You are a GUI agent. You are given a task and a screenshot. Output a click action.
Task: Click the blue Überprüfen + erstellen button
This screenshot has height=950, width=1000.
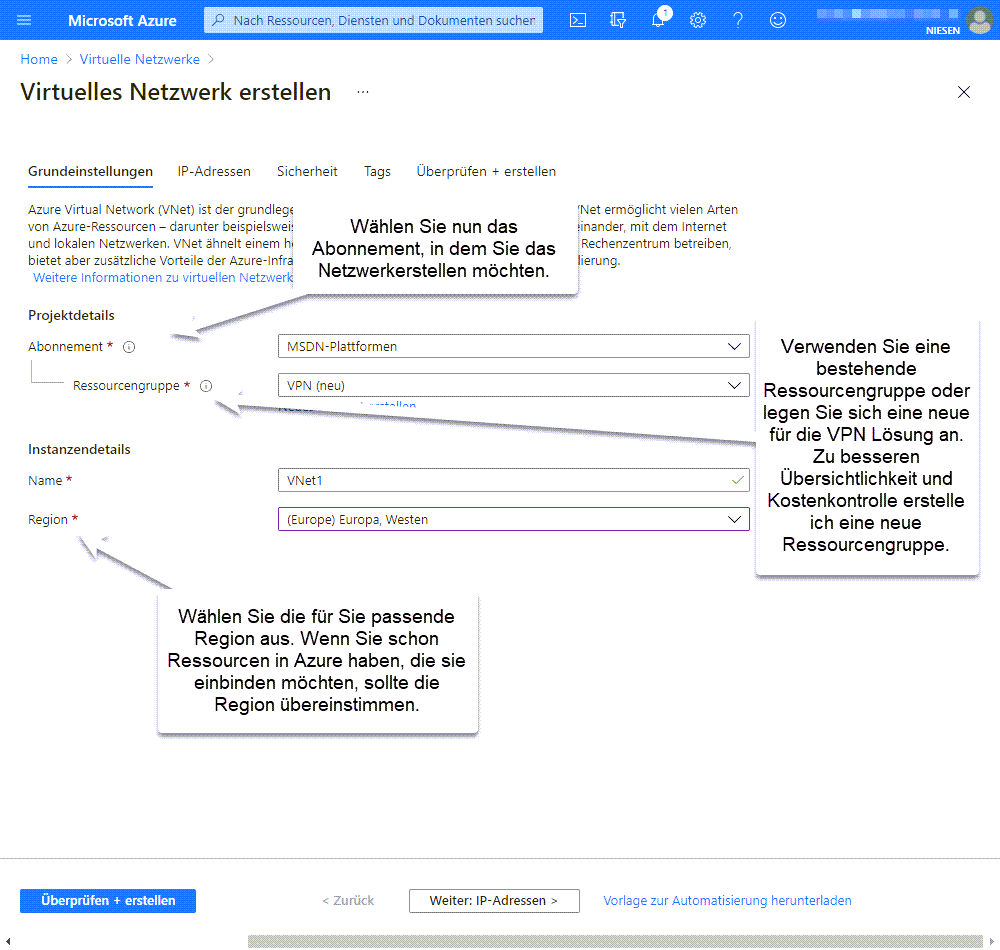(x=108, y=900)
